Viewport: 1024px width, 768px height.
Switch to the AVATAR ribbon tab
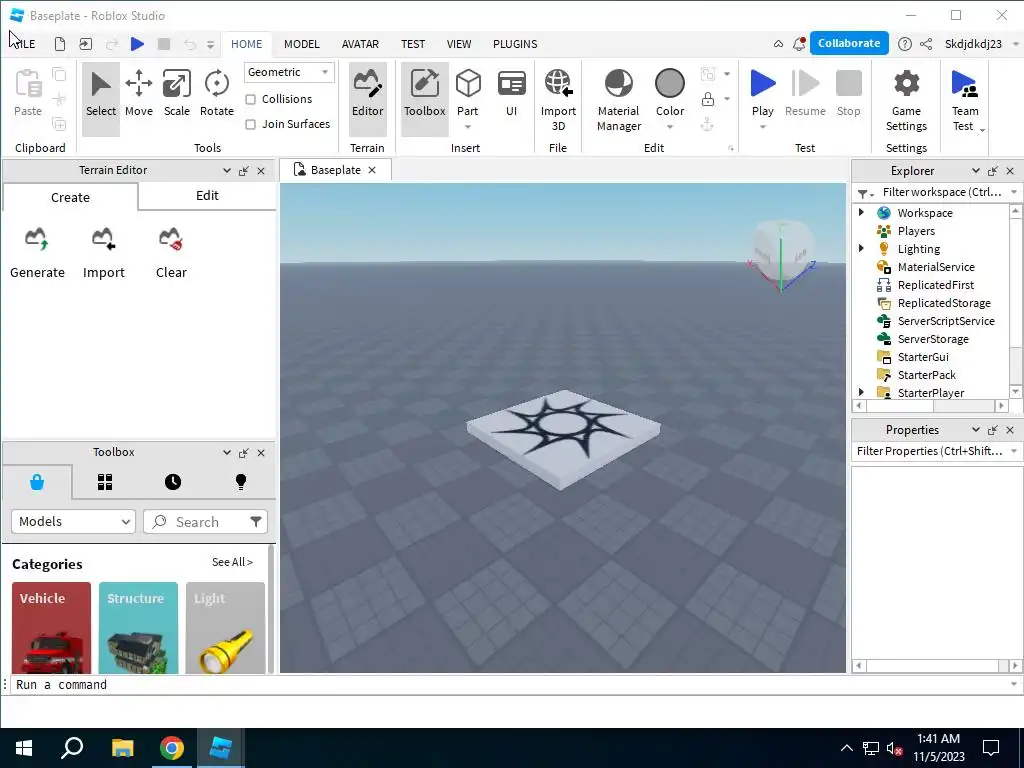tap(360, 44)
